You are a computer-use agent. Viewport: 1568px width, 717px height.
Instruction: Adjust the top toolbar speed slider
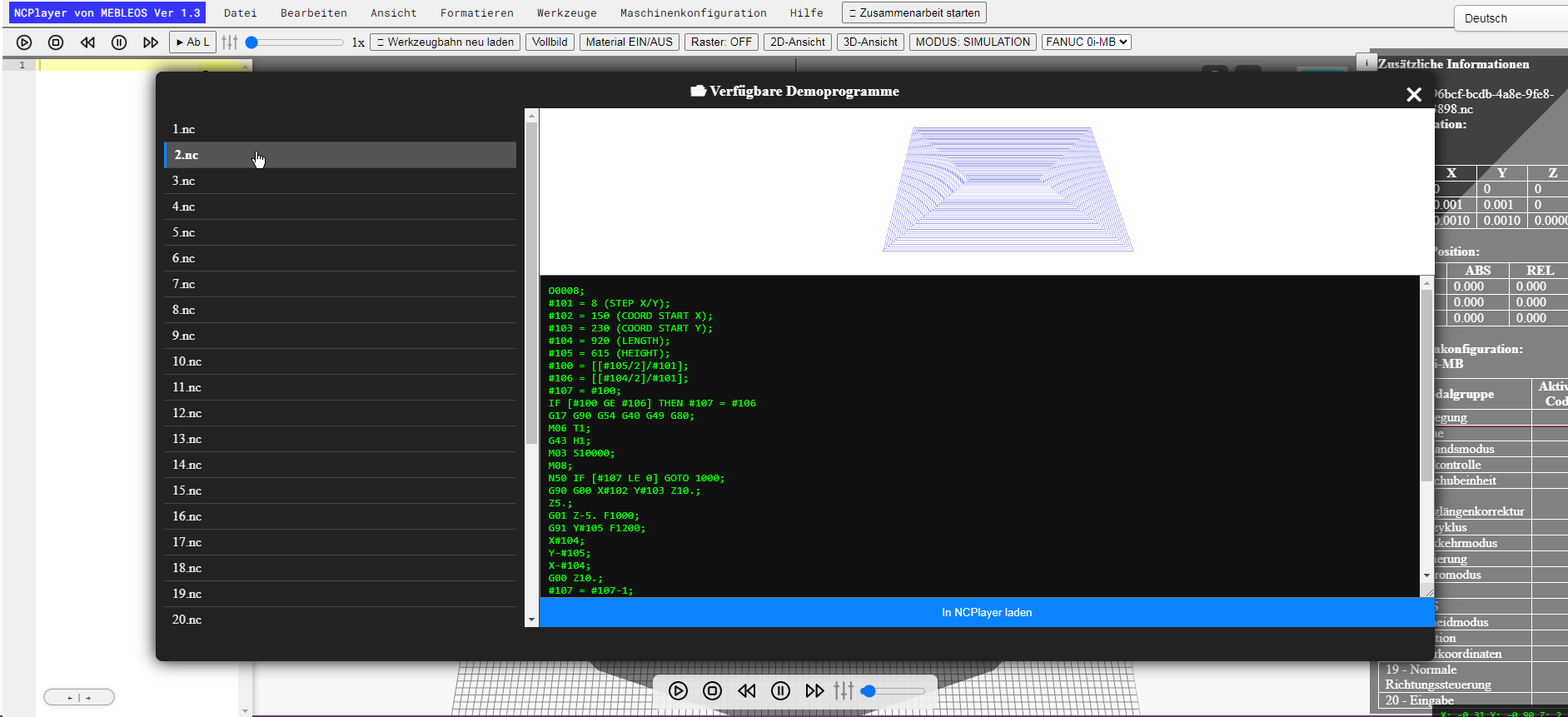(294, 42)
